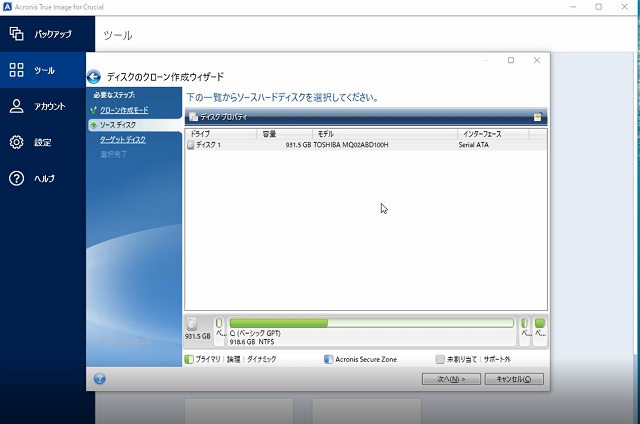640x424 pixels.
Task: Click the 未割り当て gray legend swatch
Action: pos(440,360)
